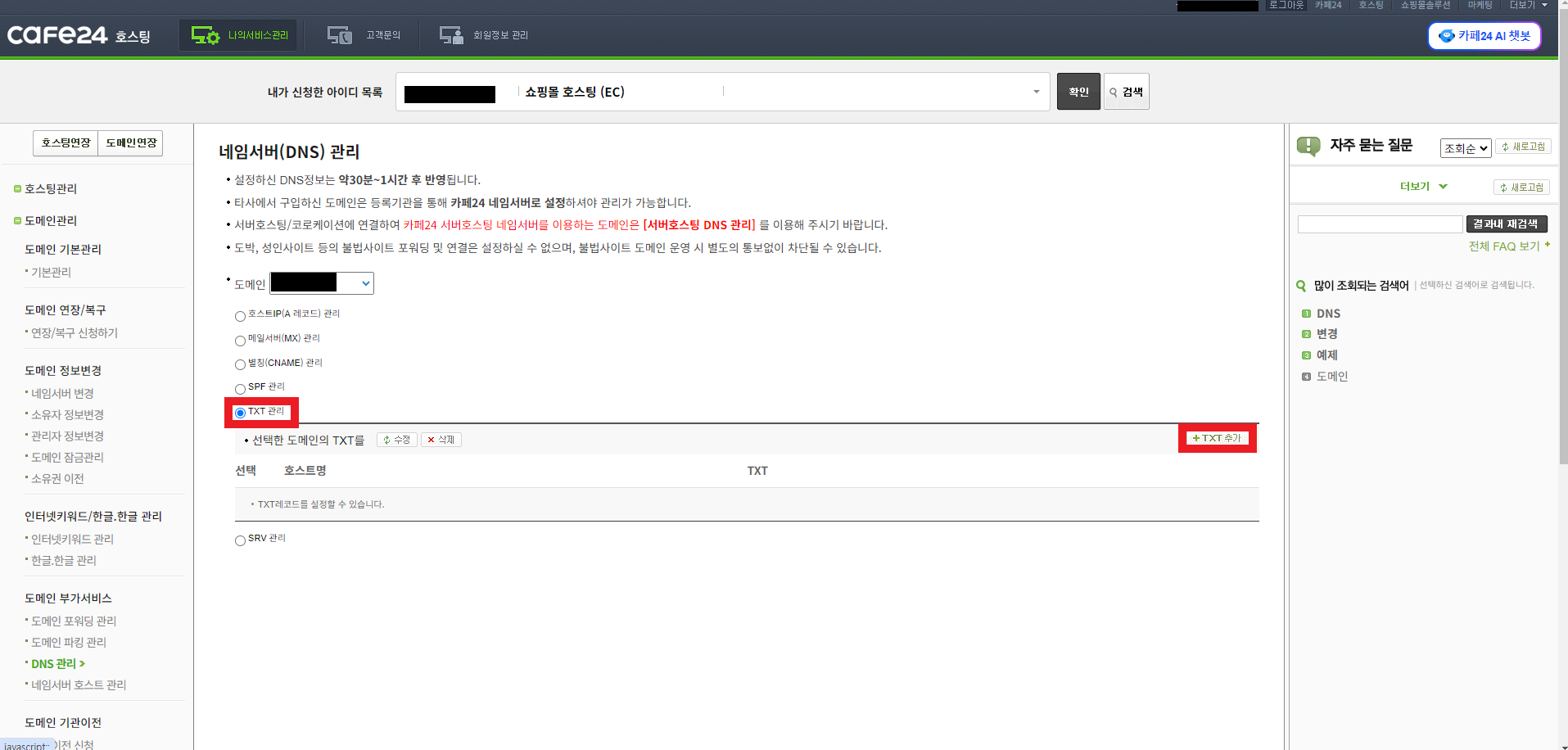Click the 많이 조회되는 검색어 magnifier icon
Screen dimensions: 1568x750
tap(1301, 286)
